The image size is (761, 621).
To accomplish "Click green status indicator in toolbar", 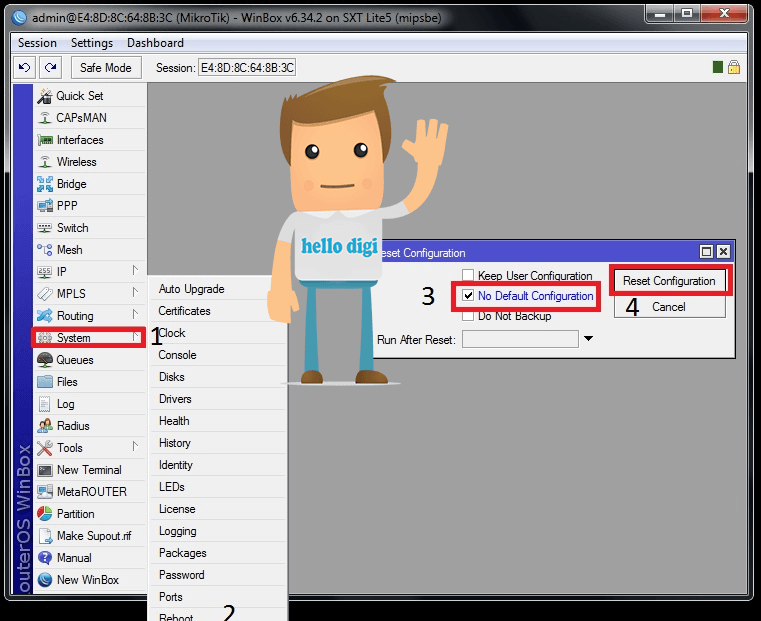I will 718,67.
